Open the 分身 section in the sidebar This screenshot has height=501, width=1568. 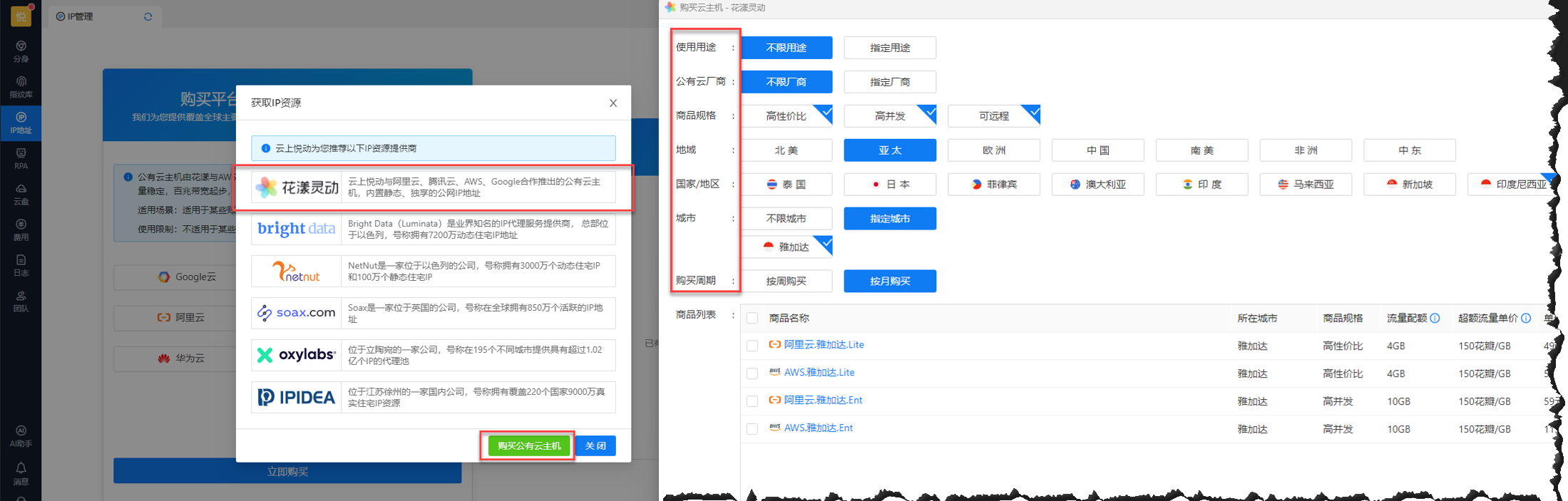tap(21, 51)
